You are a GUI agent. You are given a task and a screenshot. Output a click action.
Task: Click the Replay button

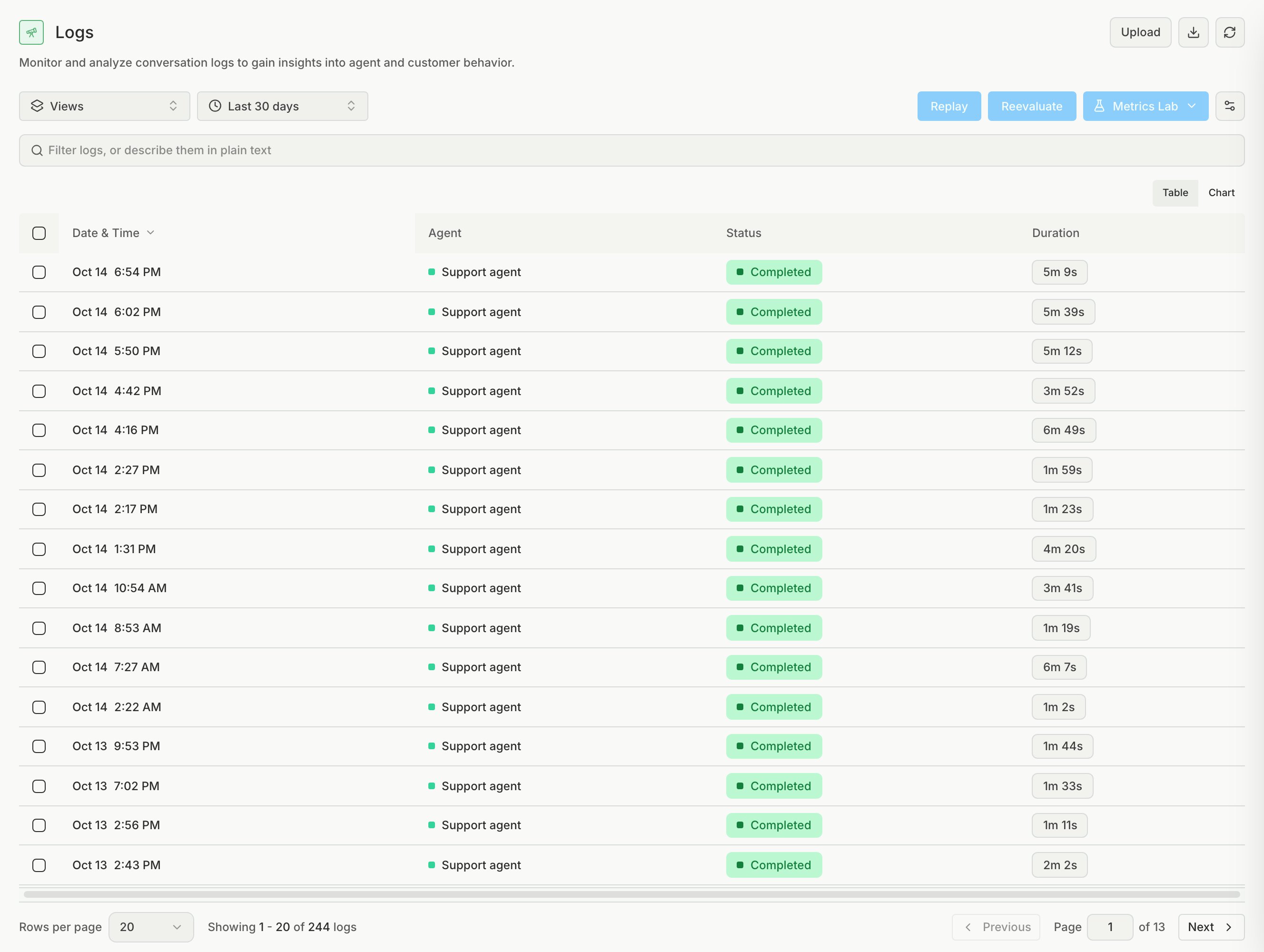[x=948, y=106]
